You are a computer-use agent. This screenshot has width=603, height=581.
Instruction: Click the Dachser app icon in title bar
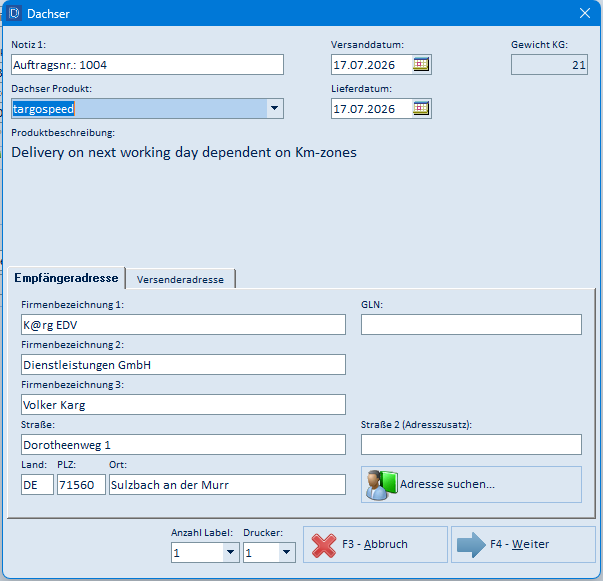[15, 13]
